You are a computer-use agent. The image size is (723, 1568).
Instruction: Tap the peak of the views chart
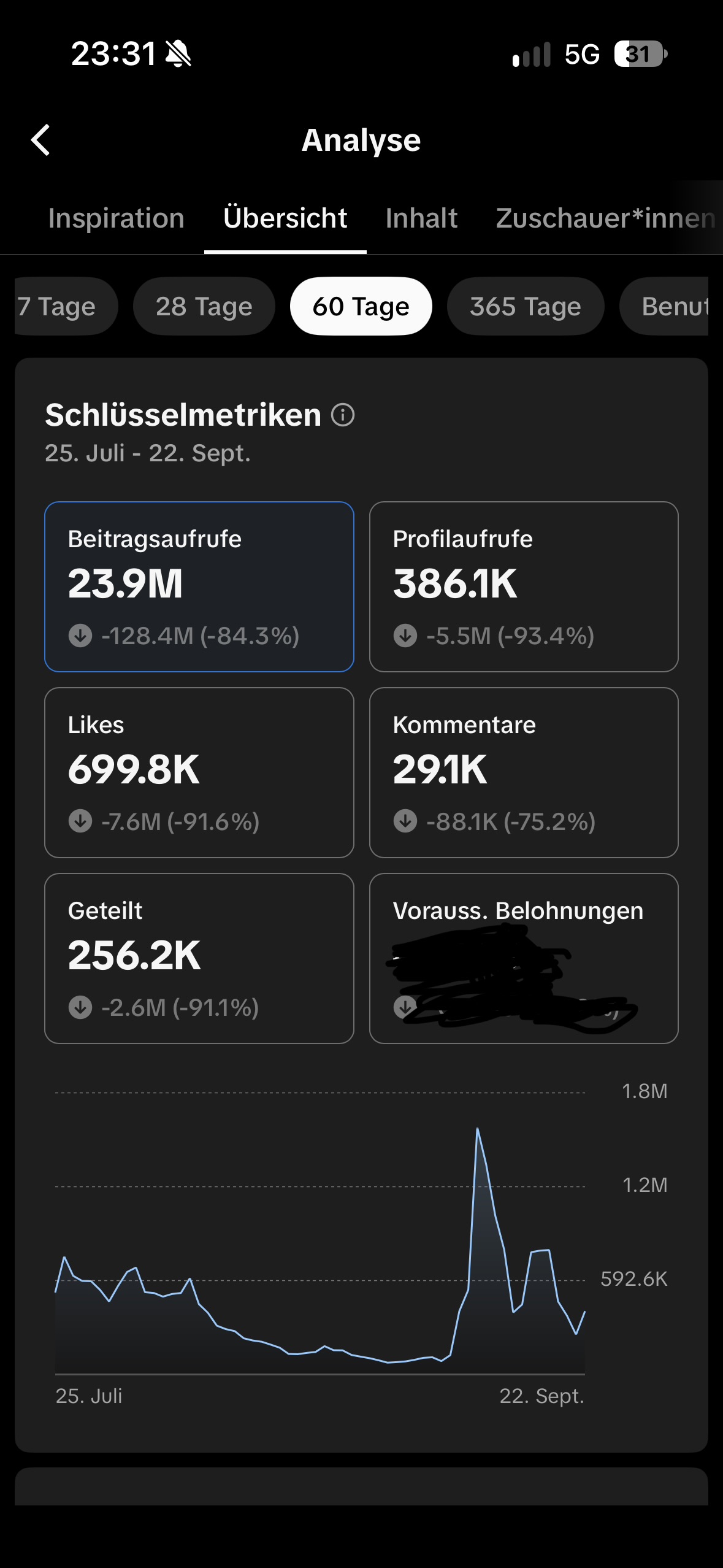(477, 1129)
